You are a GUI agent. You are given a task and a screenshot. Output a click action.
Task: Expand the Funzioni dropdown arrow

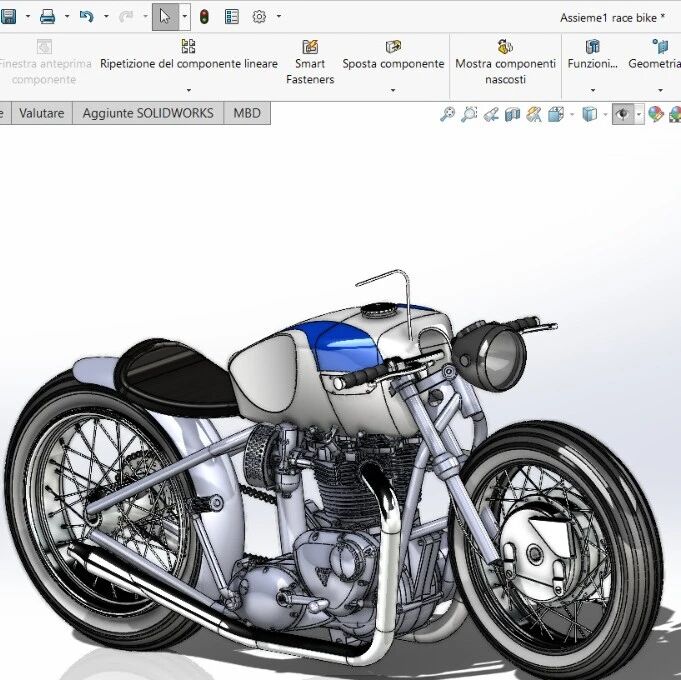click(593, 90)
